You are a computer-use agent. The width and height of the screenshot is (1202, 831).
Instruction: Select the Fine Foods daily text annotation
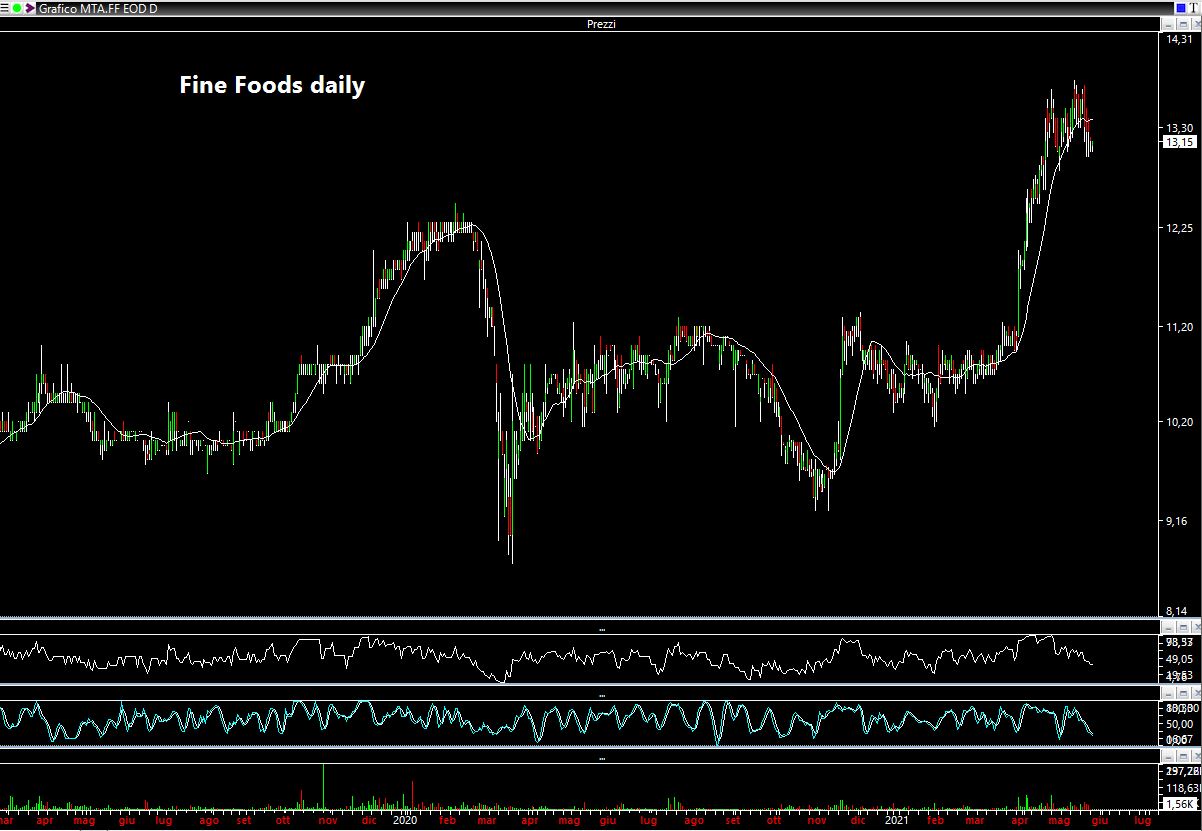coord(271,86)
